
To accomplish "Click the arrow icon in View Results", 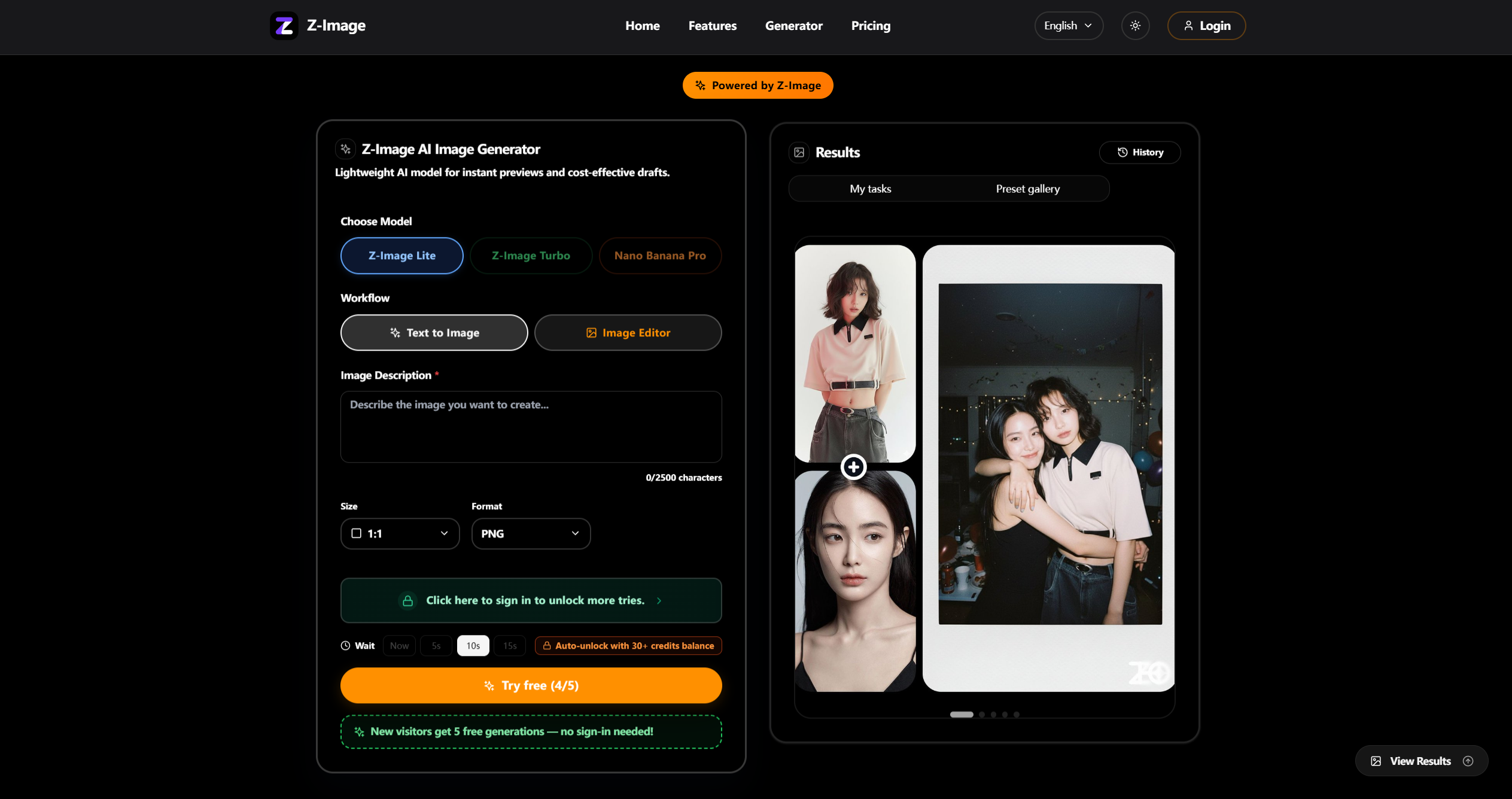I will click(1468, 761).
